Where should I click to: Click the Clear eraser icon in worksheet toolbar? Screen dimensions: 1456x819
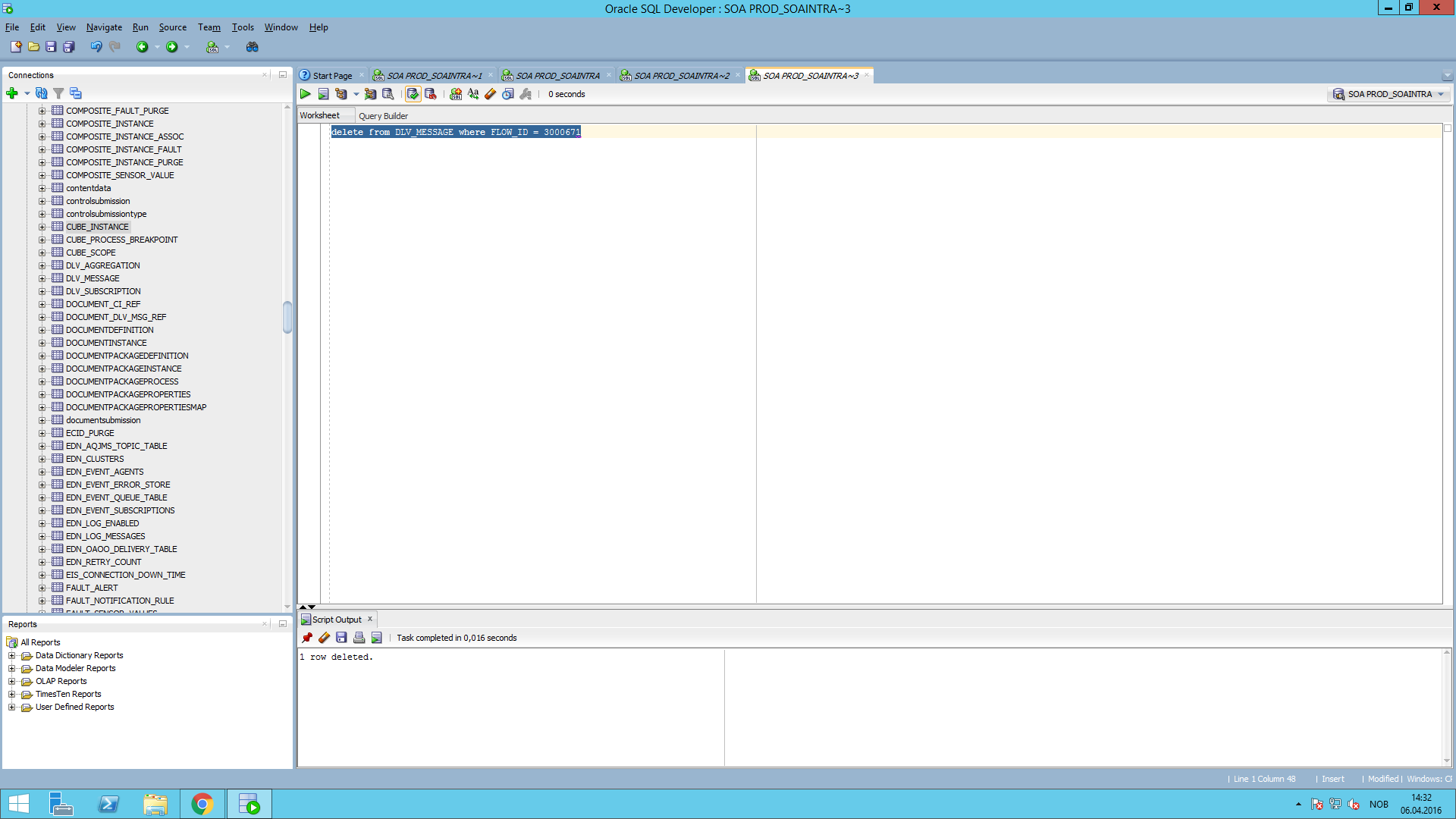[491, 94]
